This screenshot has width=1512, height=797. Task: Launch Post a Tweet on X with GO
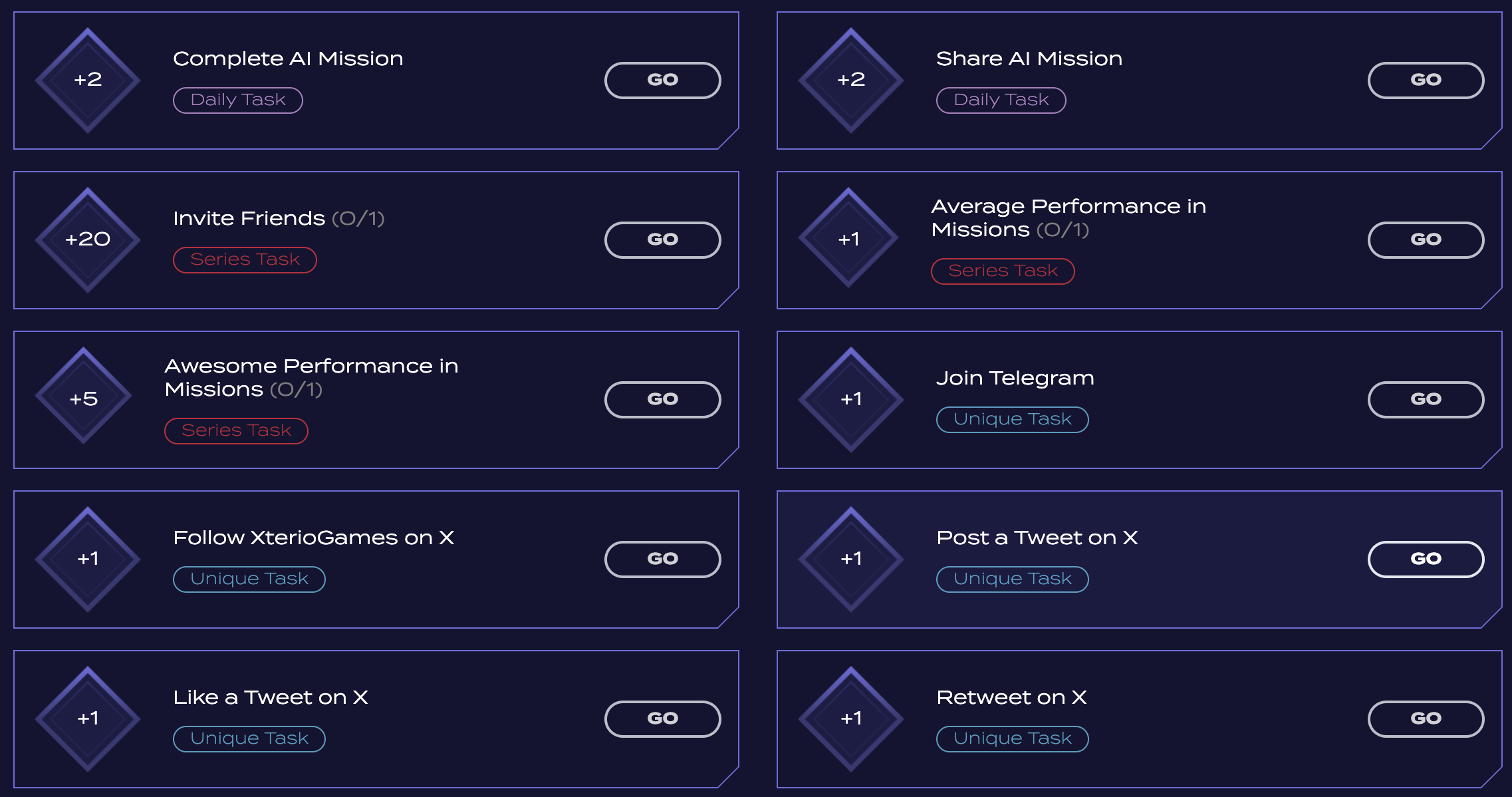(x=1426, y=559)
